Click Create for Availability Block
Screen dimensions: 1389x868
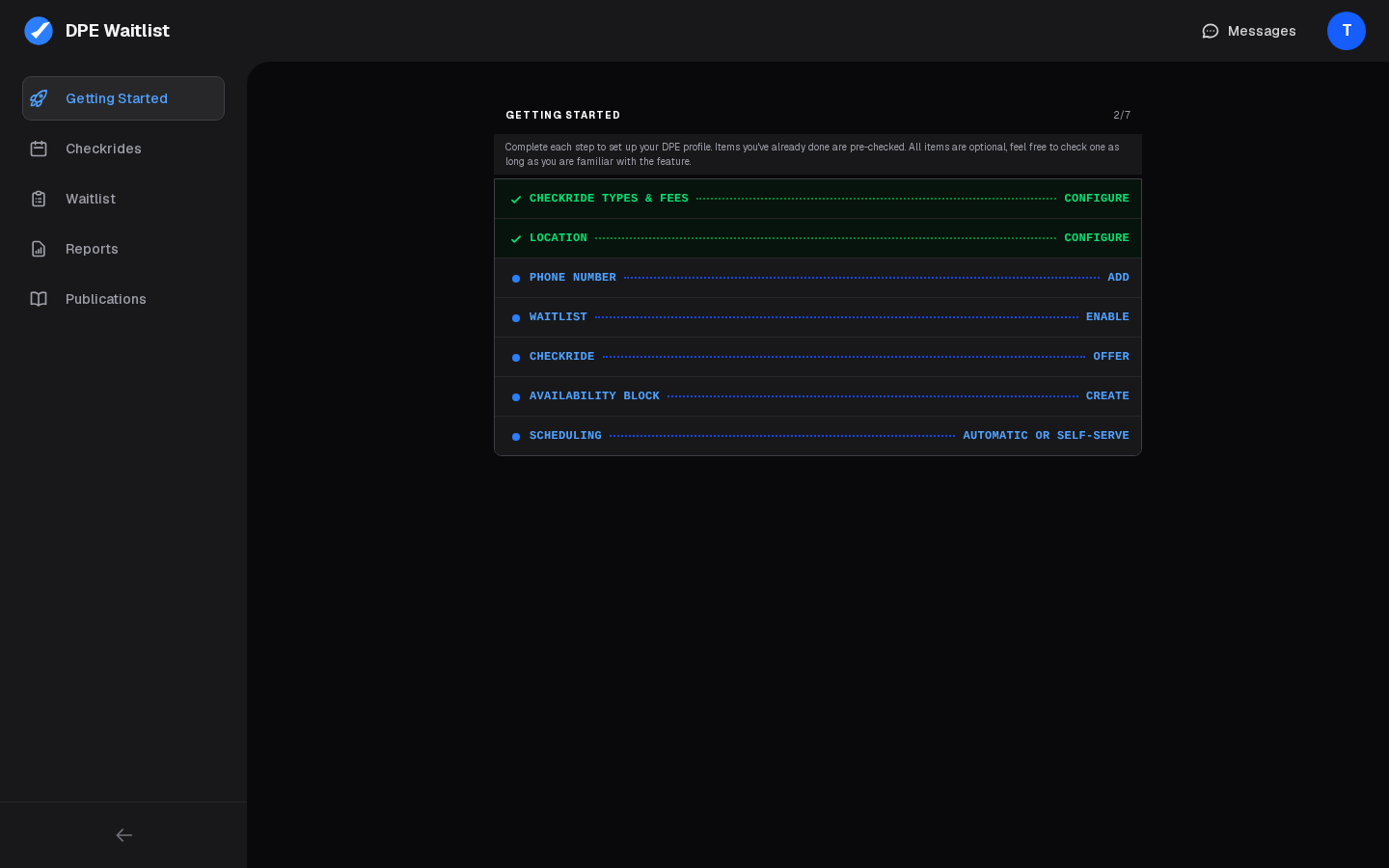click(x=1107, y=396)
